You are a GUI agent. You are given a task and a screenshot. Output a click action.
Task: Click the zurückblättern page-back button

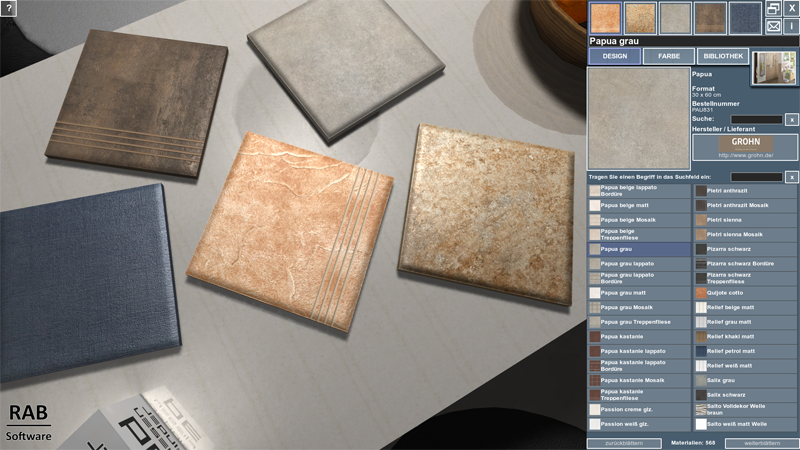[624, 443]
